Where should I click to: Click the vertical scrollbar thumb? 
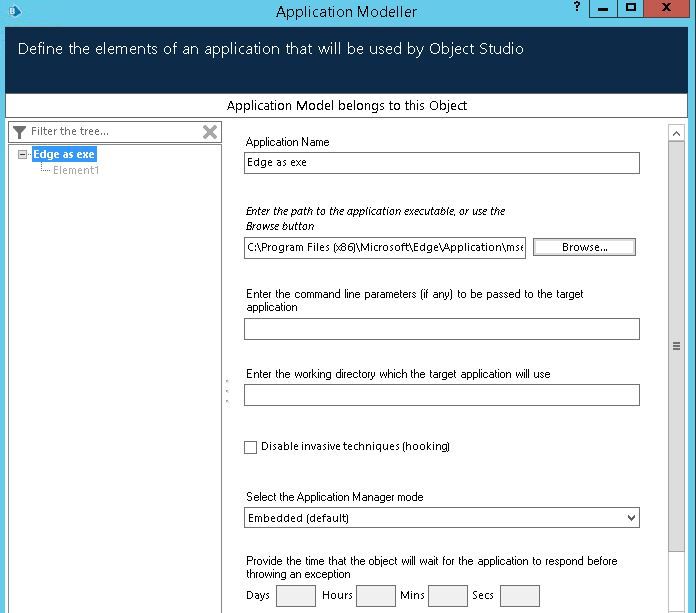676,346
